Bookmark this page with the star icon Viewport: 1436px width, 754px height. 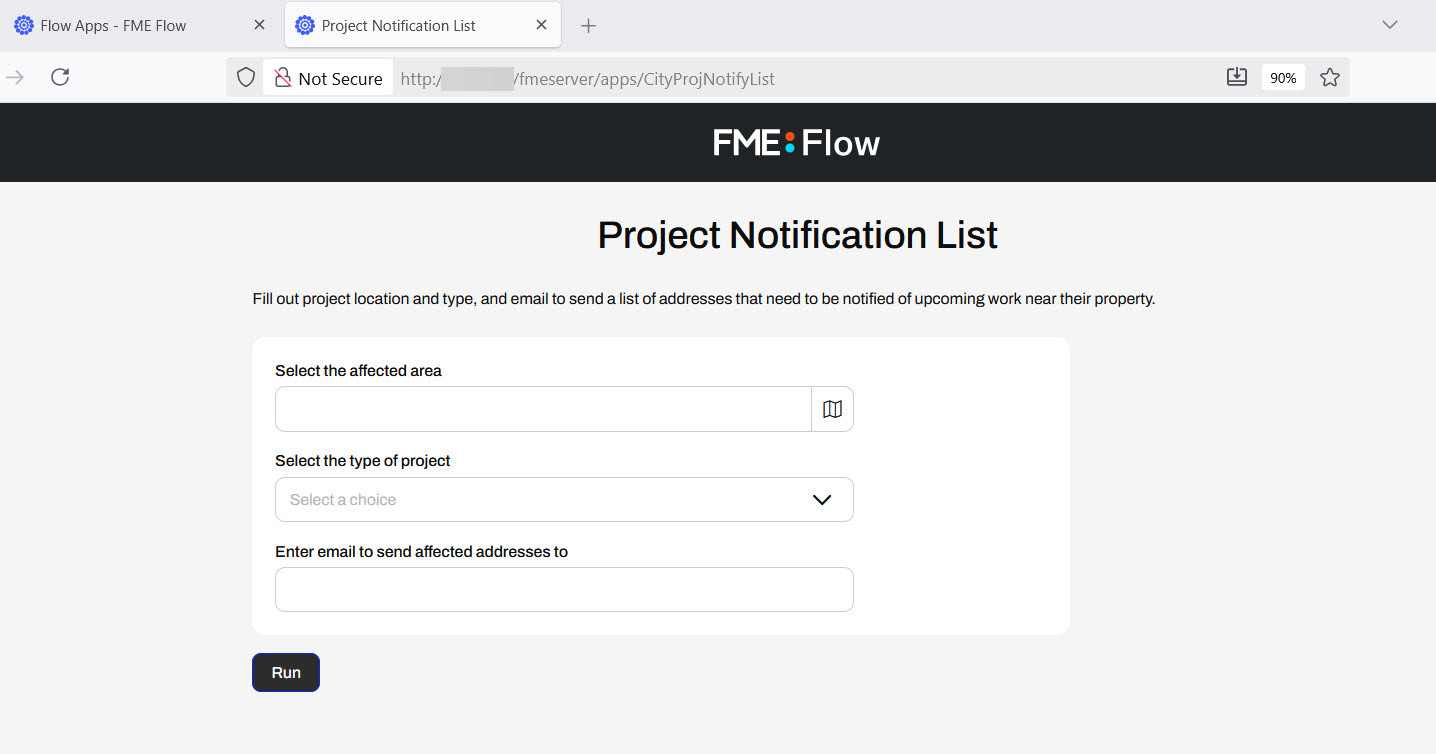[x=1329, y=77]
